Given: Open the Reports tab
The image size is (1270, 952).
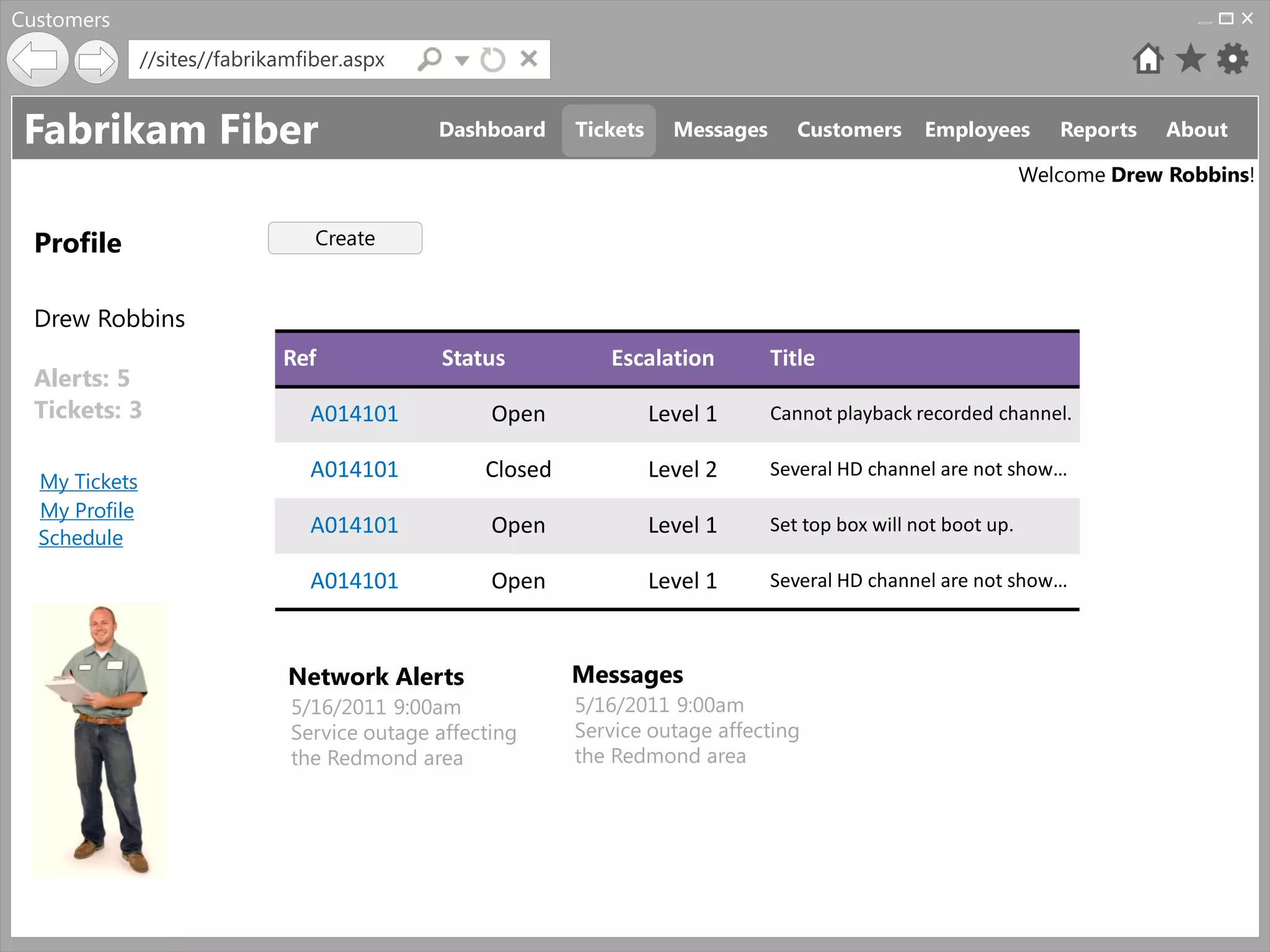Looking at the screenshot, I should [x=1098, y=130].
